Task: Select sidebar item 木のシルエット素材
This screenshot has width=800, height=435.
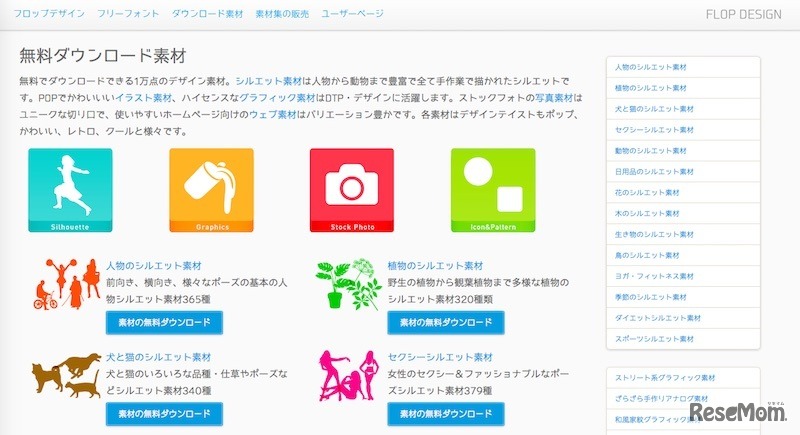Action: click(x=683, y=214)
